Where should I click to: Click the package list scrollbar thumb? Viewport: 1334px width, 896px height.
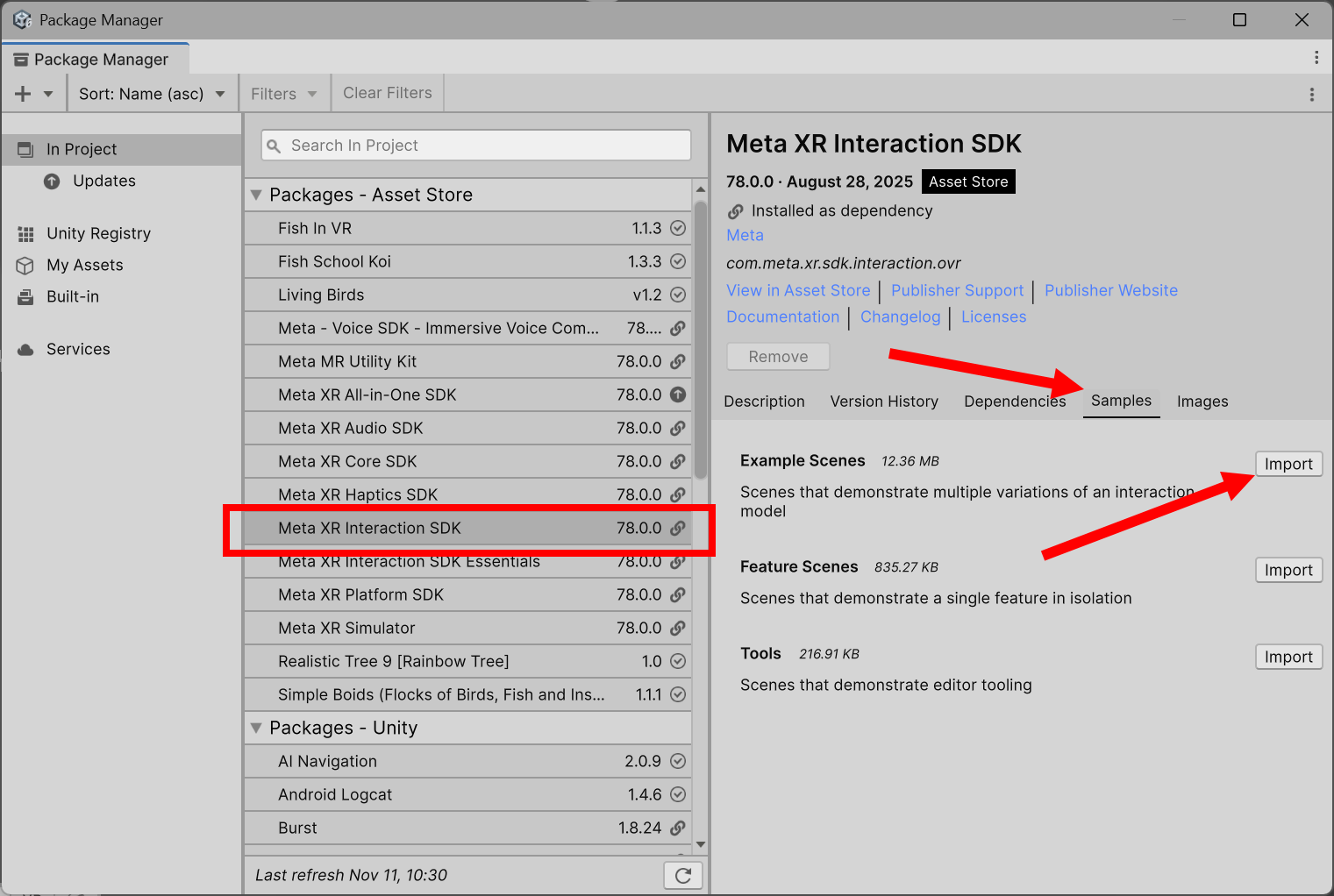coord(700,340)
